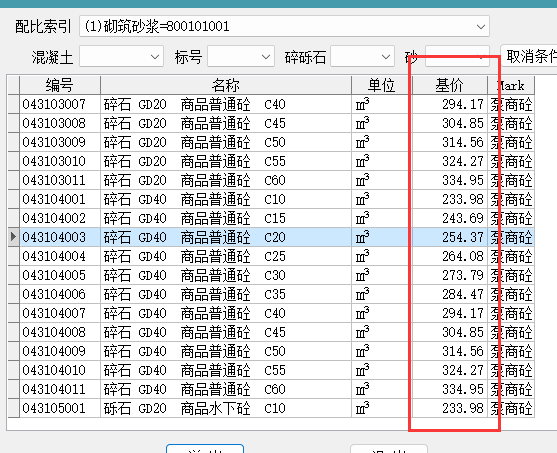Click Mark cell of row 043103008
Viewport: 557px width, 453px height.
point(511,123)
